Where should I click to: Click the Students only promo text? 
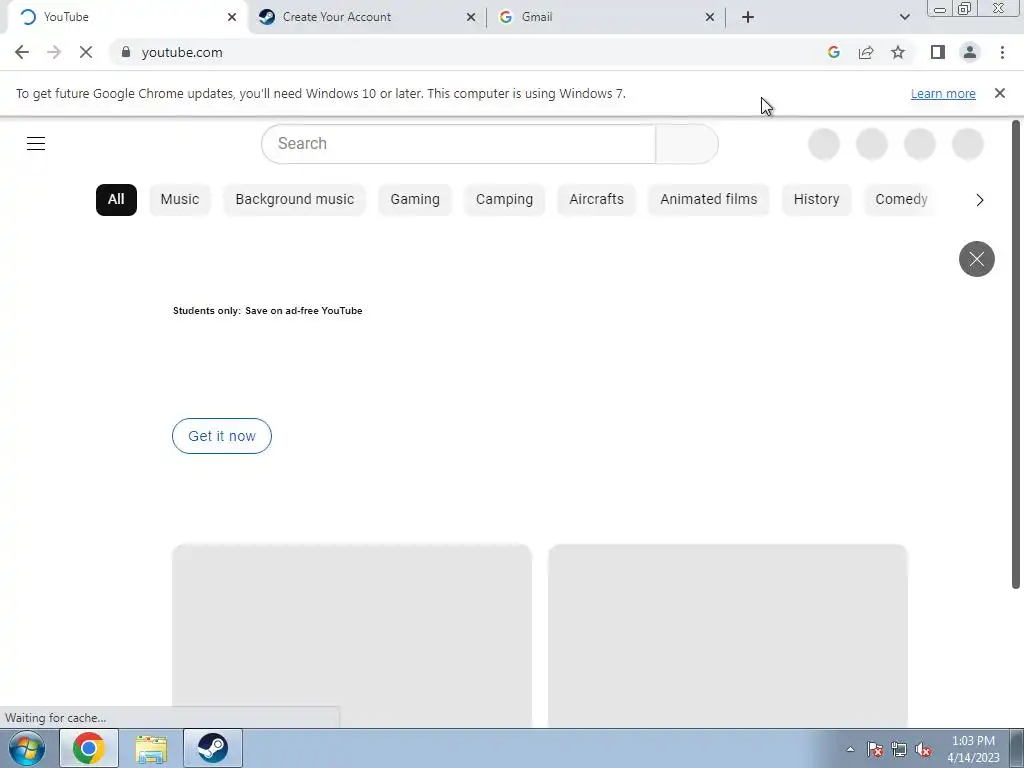pyautogui.click(x=268, y=311)
